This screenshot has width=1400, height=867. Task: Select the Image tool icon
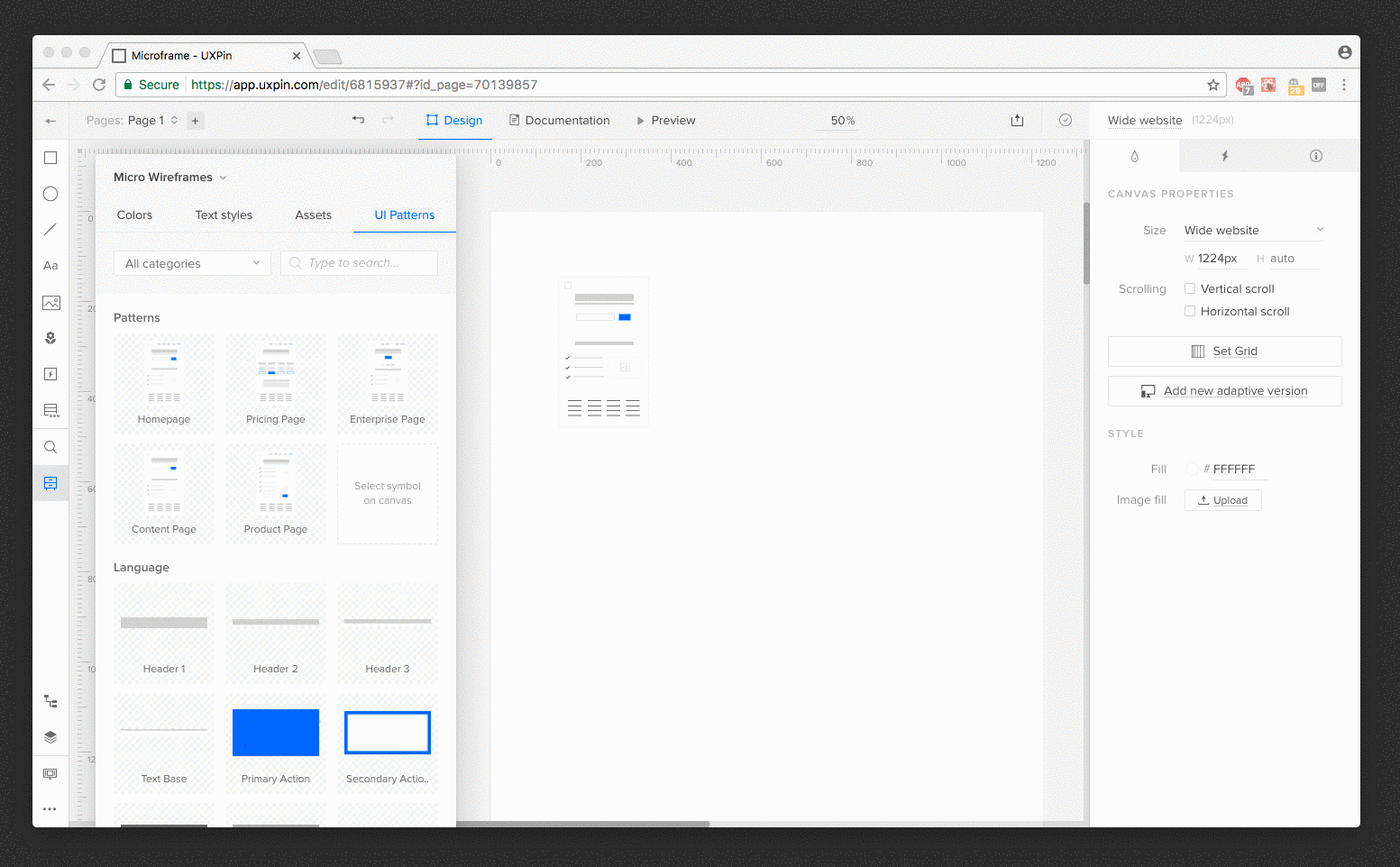pyautogui.click(x=50, y=303)
